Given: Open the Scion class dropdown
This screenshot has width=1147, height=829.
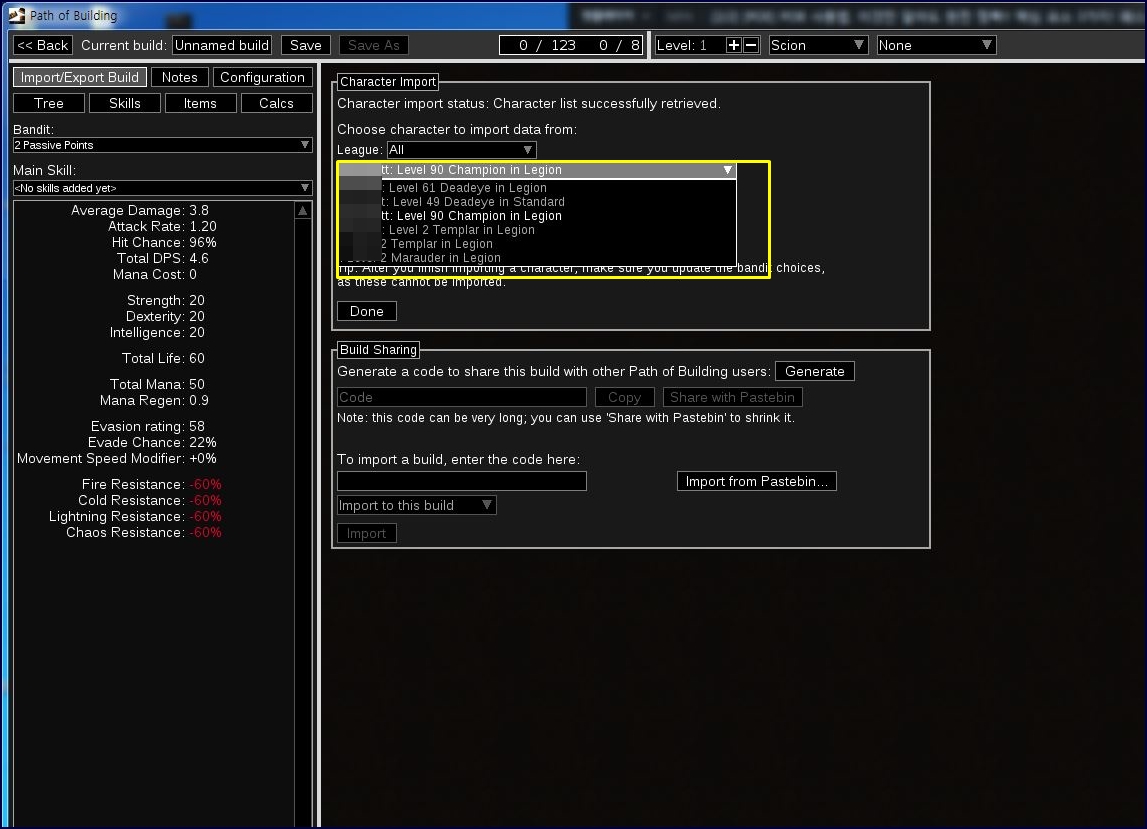Looking at the screenshot, I should pyautogui.click(x=818, y=45).
